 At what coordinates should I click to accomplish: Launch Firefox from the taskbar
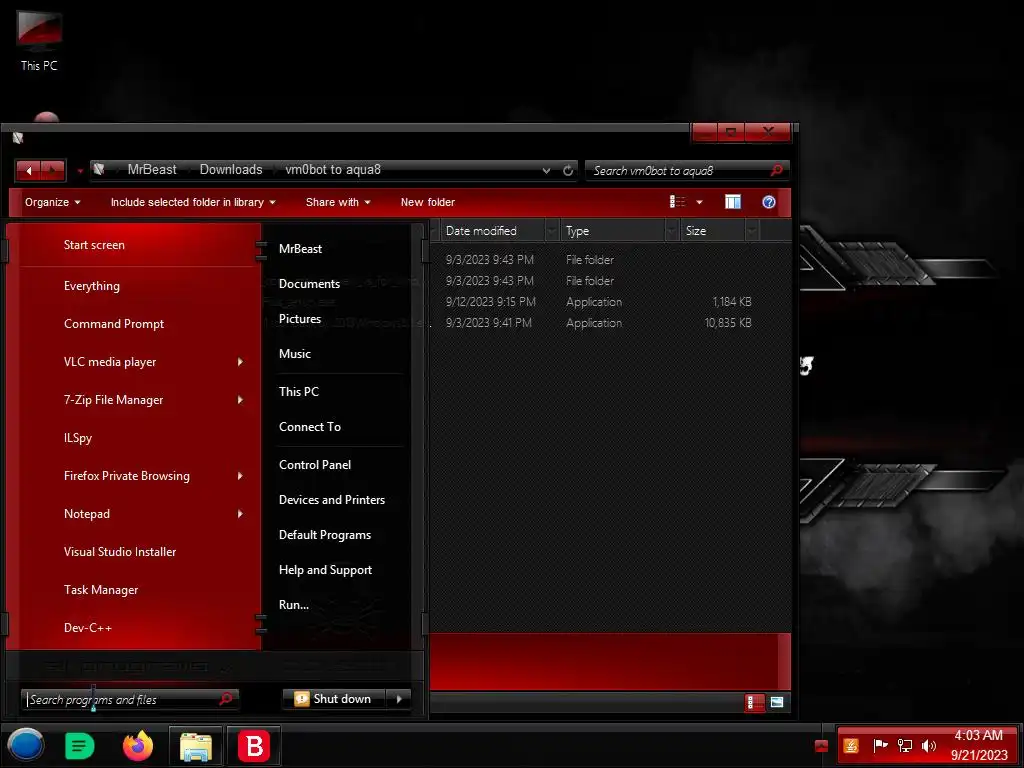point(138,746)
